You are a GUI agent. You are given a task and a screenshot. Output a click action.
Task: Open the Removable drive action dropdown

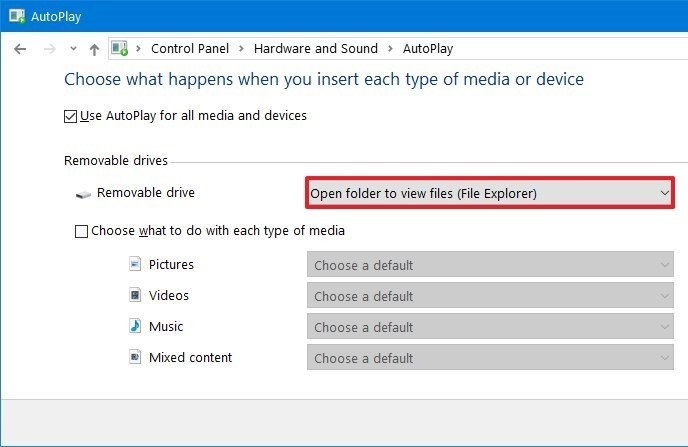(489, 193)
